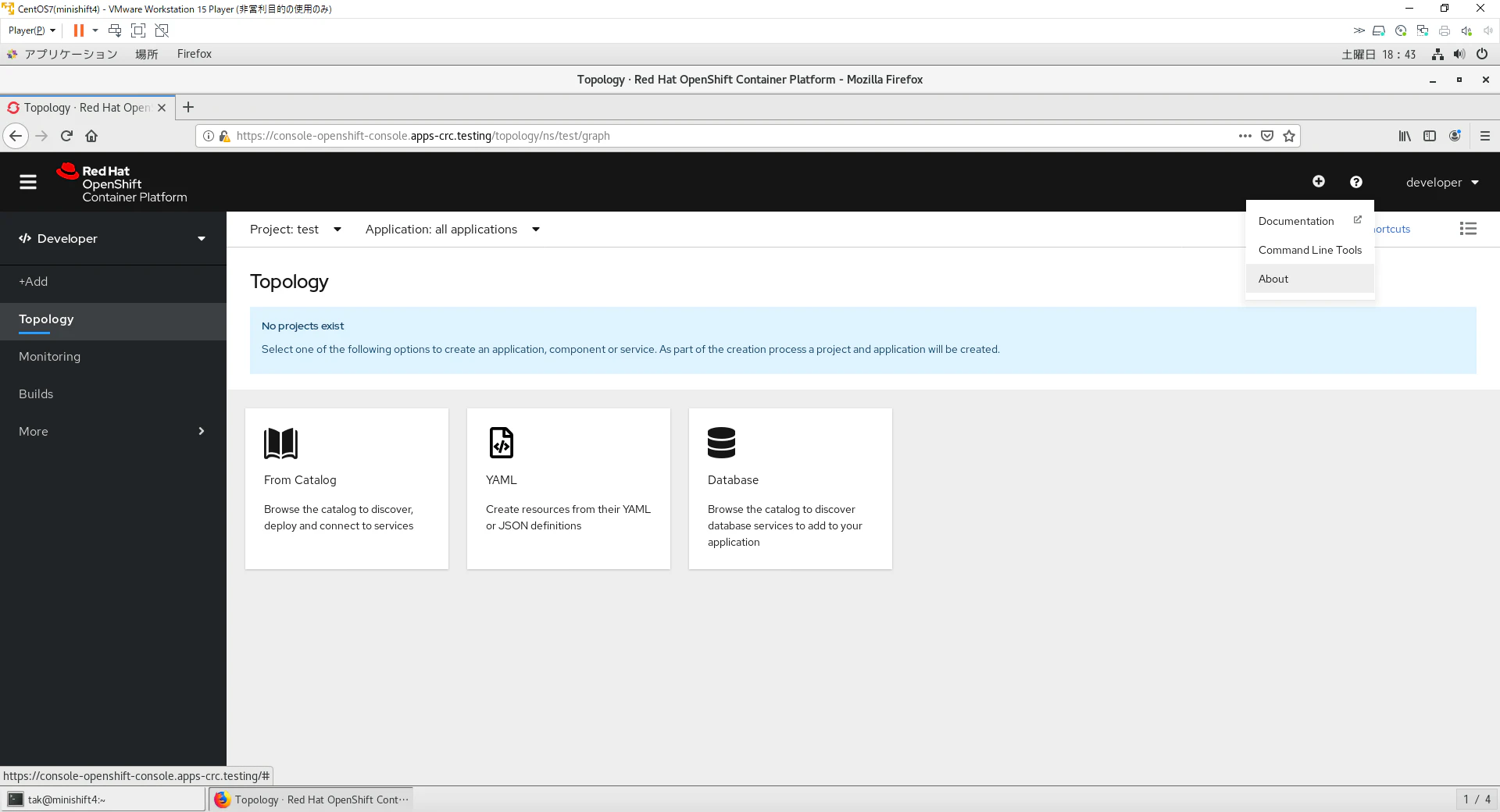Open Builds in the sidebar
Image resolution: width=1500 pixels, height=812 pixels.
pos(112,394)
